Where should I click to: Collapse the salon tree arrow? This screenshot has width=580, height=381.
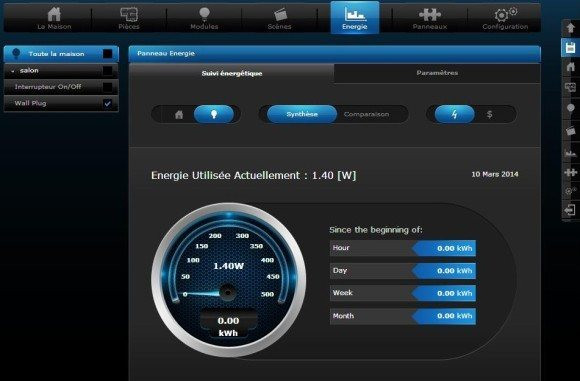pyautogui.click(x=13, y=71)
